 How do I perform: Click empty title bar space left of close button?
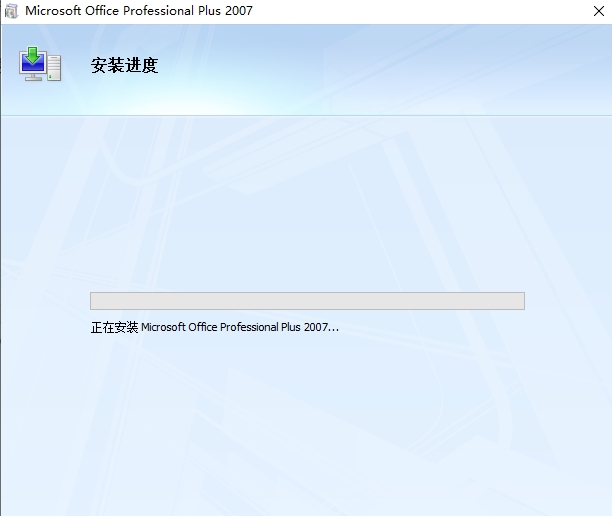pyautogui.click(x=450, y=12)
